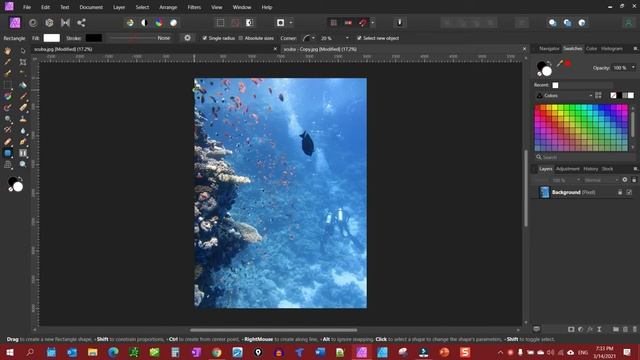Select the Clone Brush tool
Screen dimensions: 640x360
[x=23, y=119]
